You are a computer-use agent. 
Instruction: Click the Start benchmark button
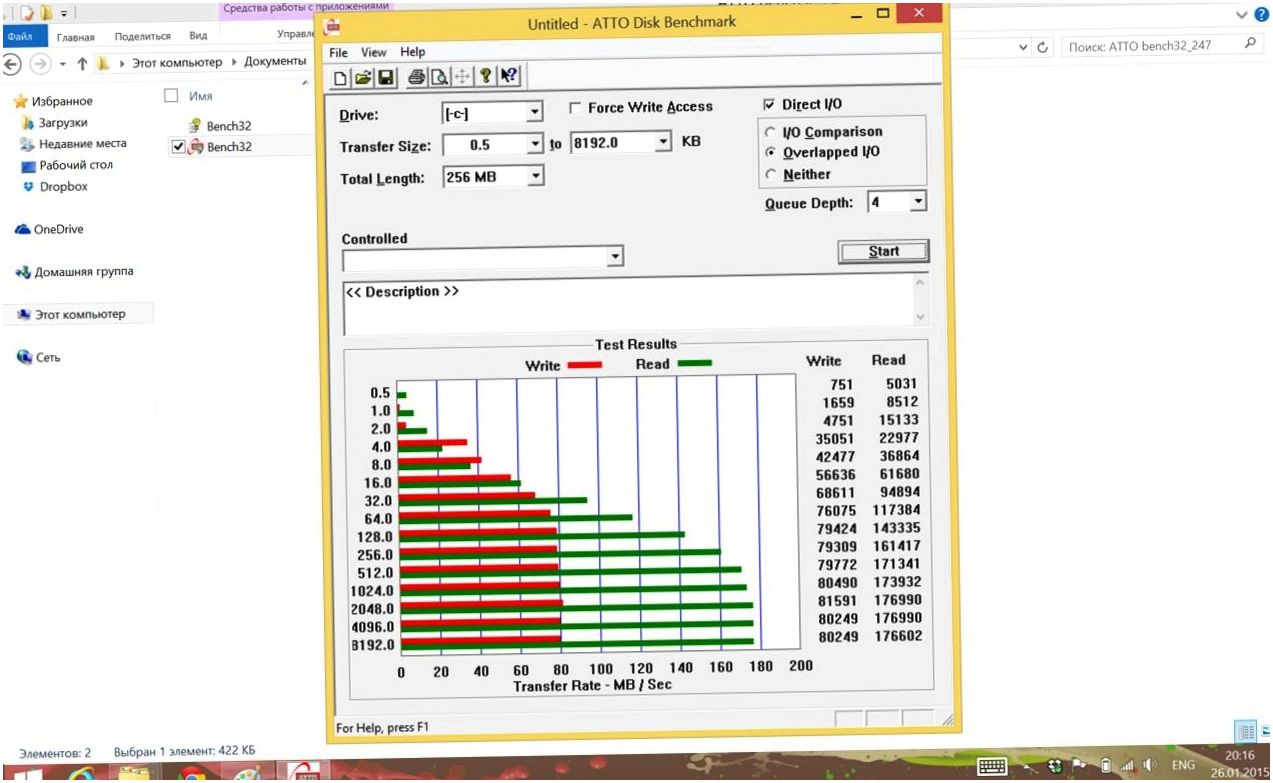click(x=884, y=251)
